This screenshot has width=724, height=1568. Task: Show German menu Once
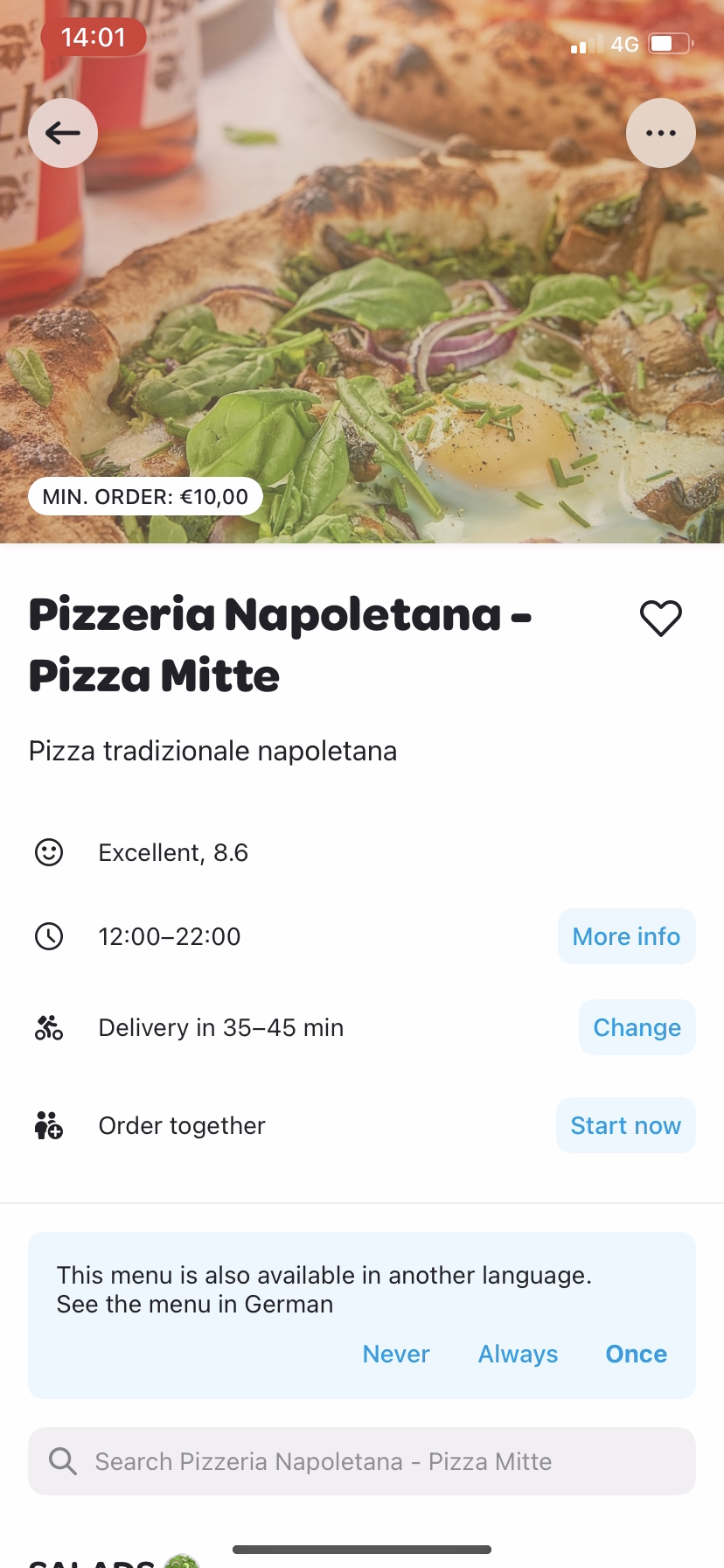[636, 1354]
